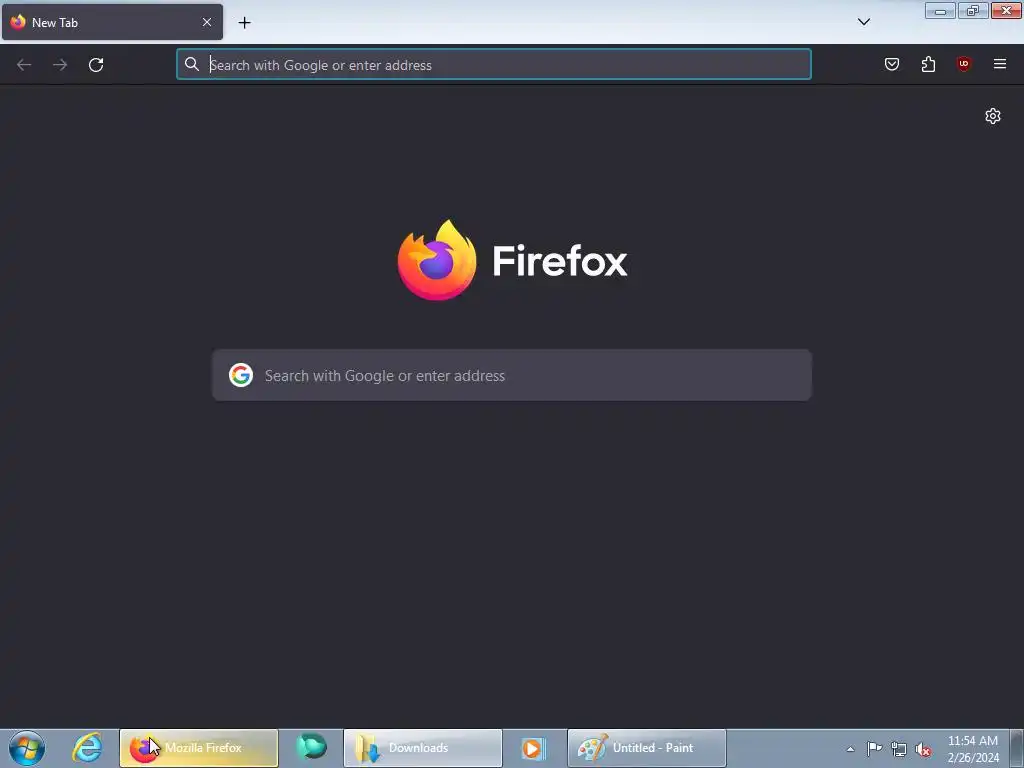The image size is (1024, 768).
Task: Go back one page in Firefox
Action: pyautogui.click(x=24, y=65)
